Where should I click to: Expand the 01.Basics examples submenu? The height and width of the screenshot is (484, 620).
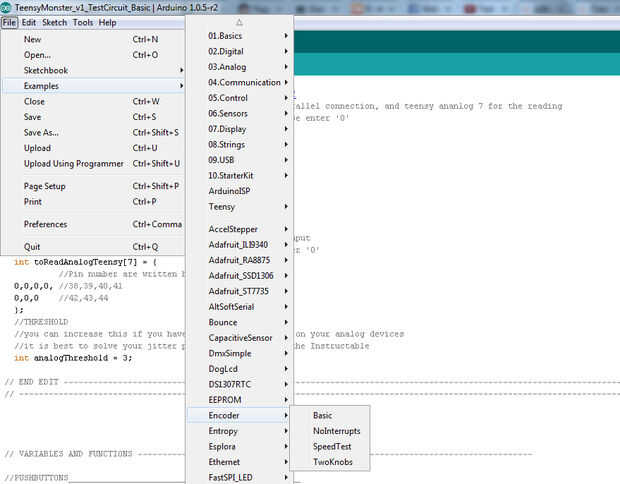[239, 36]
